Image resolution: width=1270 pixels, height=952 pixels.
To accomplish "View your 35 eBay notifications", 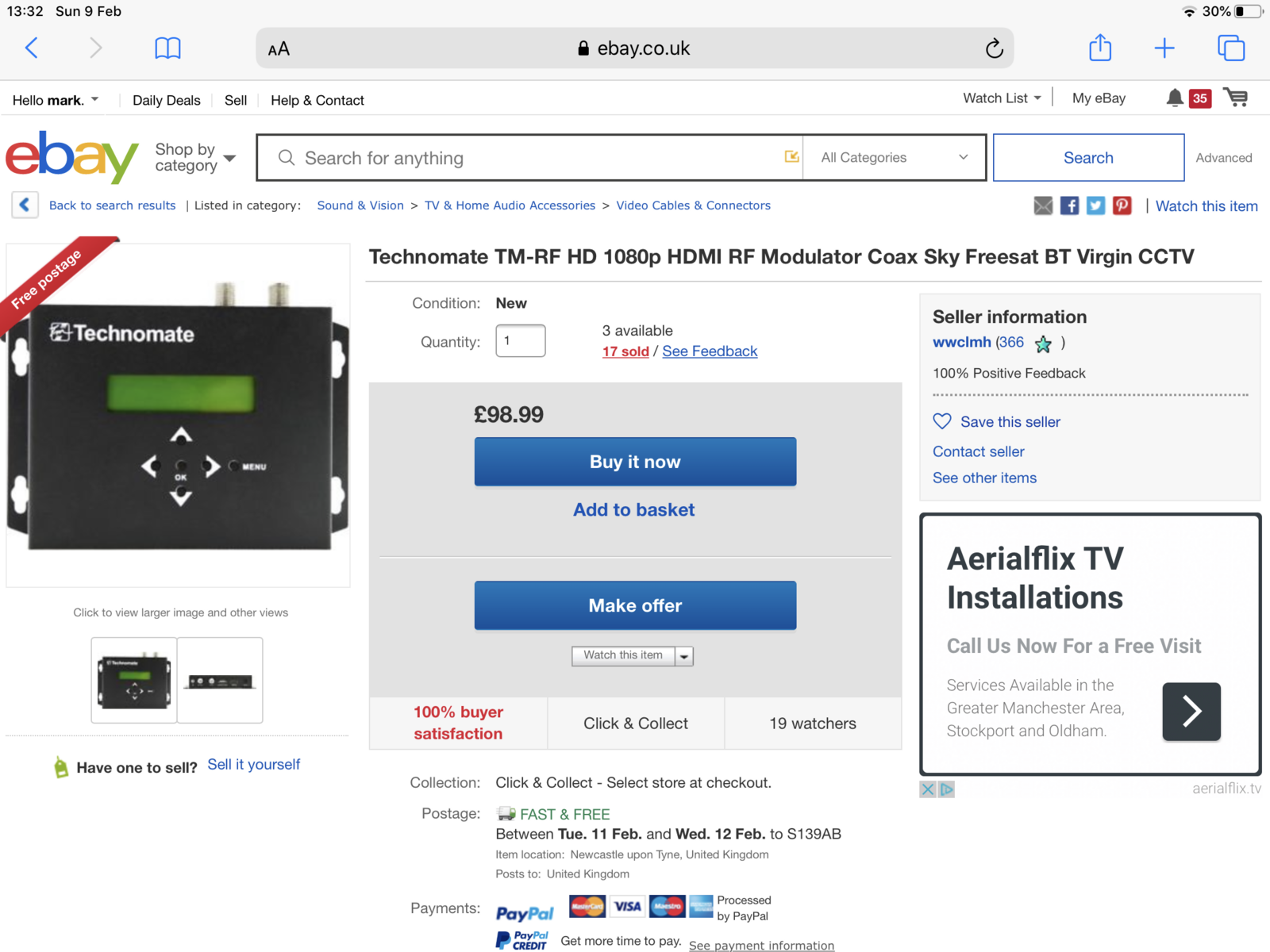I will tap(1188, 98).
